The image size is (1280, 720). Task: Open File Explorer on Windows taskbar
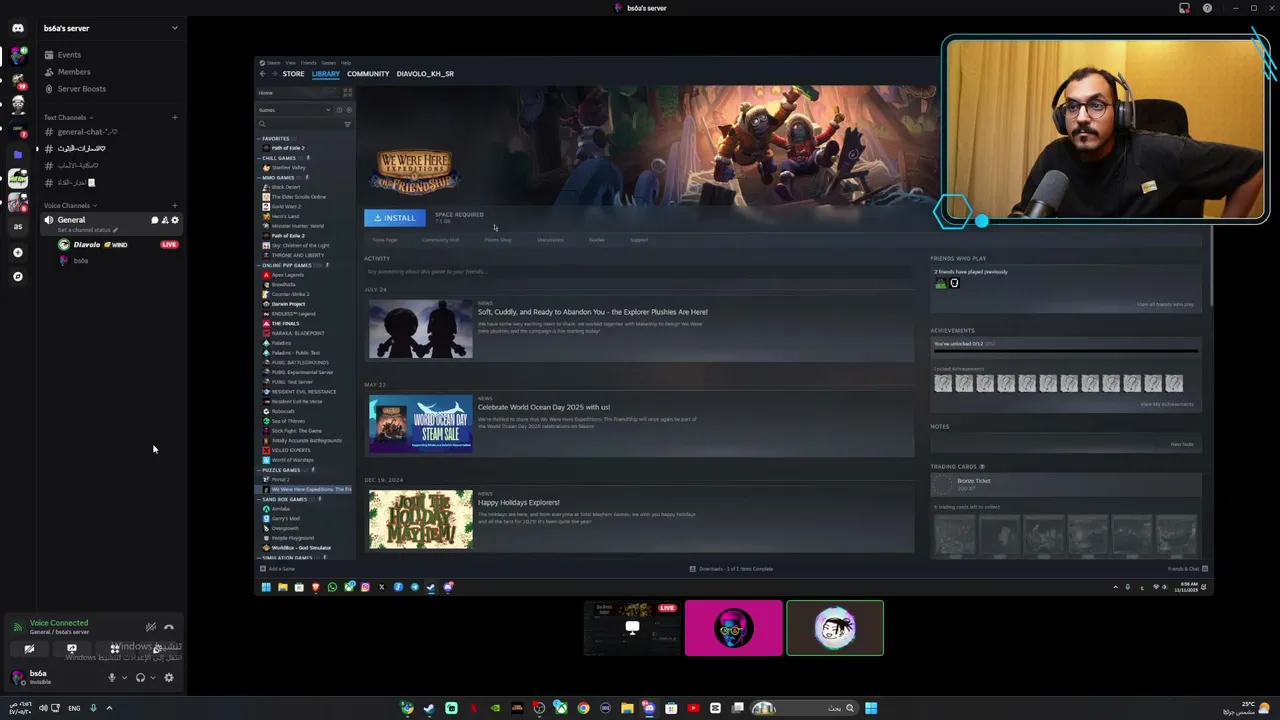click(627, 708)
